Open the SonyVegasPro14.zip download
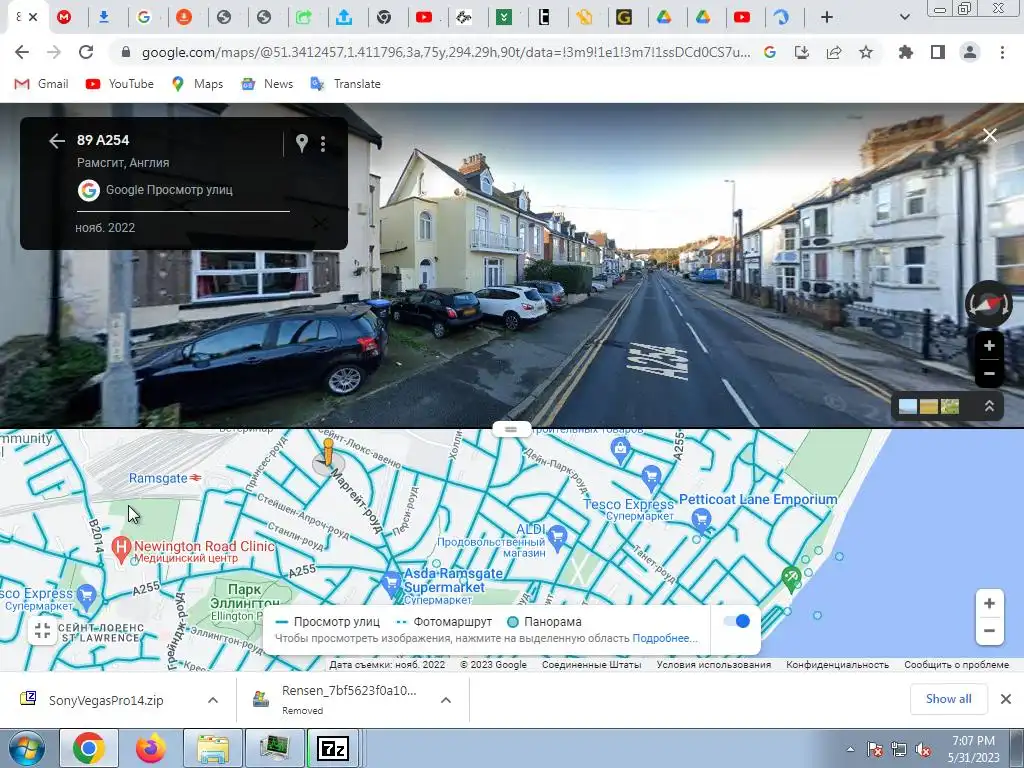 (x=106, y=700)
